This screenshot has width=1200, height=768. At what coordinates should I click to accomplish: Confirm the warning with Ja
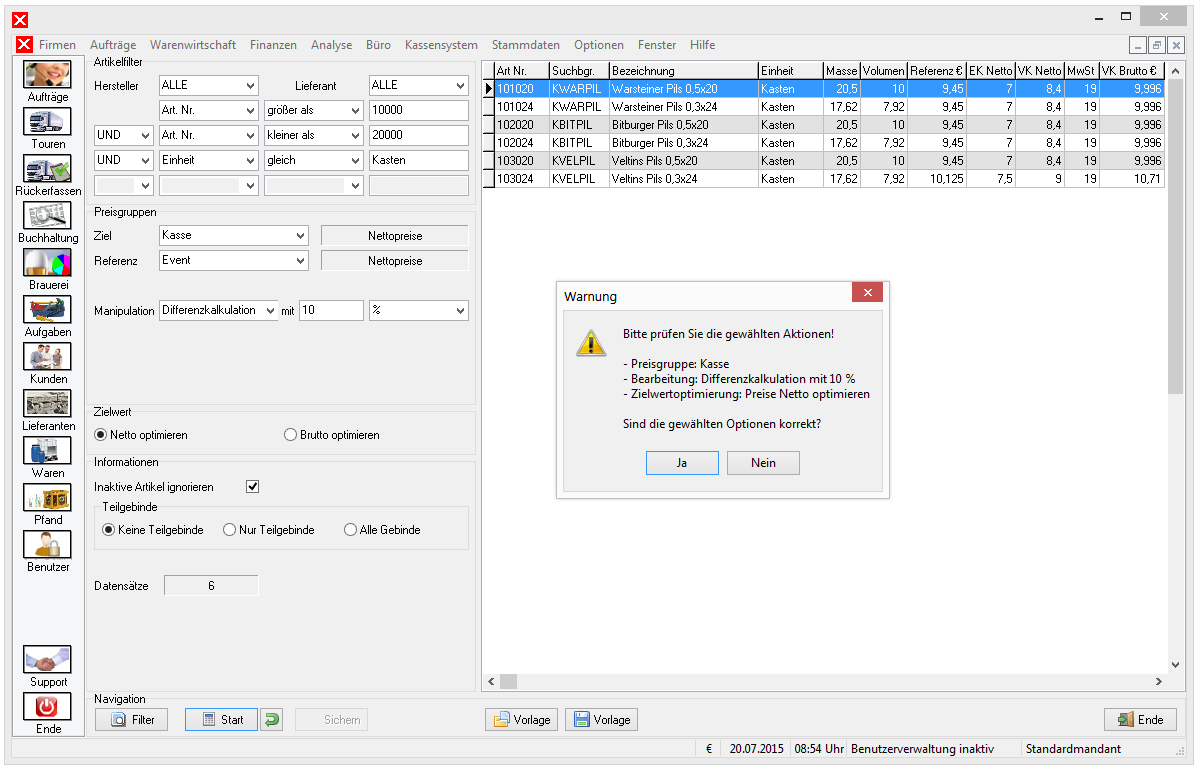tap(682, 463)
